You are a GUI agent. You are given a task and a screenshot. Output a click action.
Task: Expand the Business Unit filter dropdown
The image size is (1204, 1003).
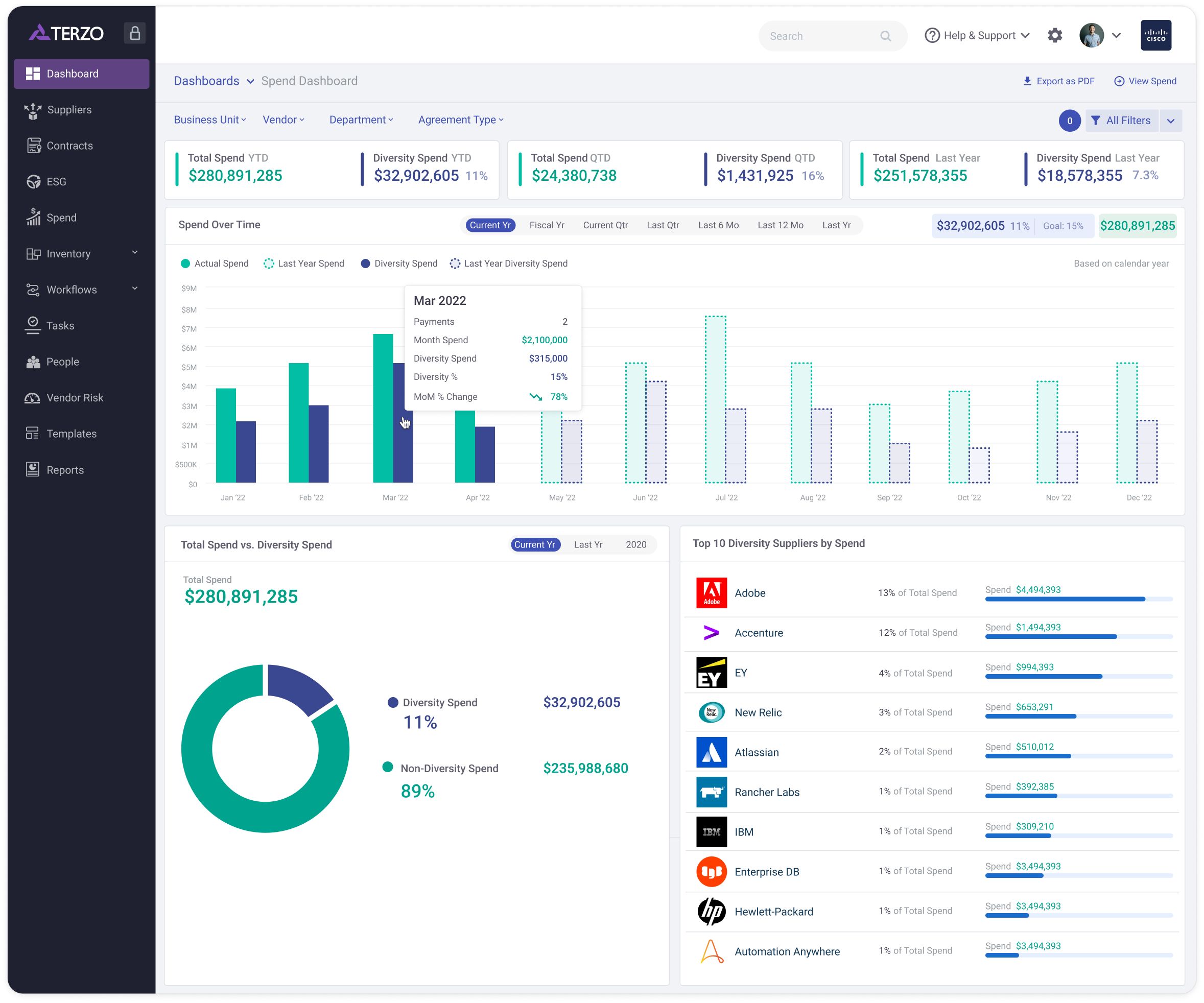coord(210,120)
